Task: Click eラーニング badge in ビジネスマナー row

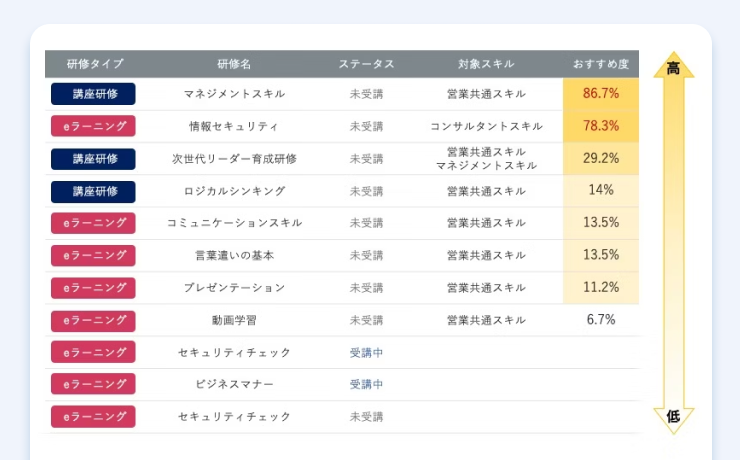Action: 93,384
